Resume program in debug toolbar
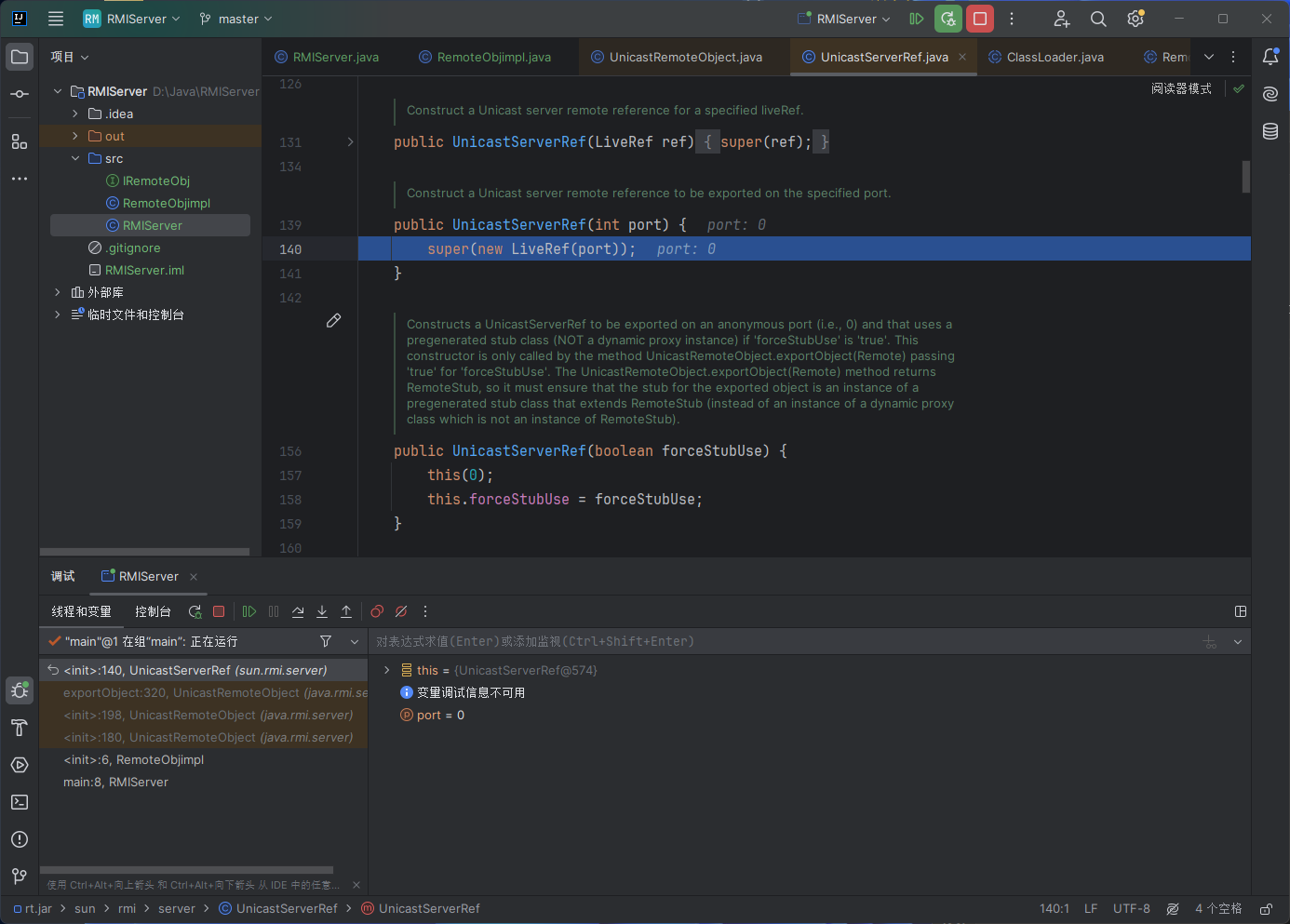Image resolution: width=1290 pixels, height=924 pixels. click(249, 611)
